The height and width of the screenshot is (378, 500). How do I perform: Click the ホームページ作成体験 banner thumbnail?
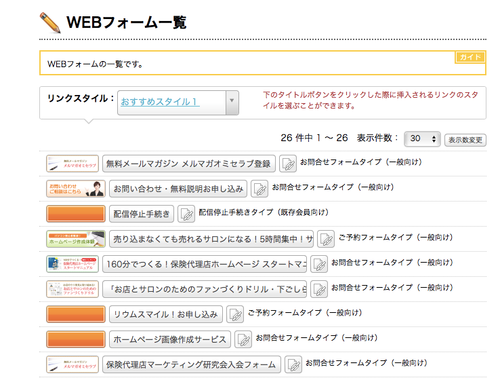pos(76,239)
